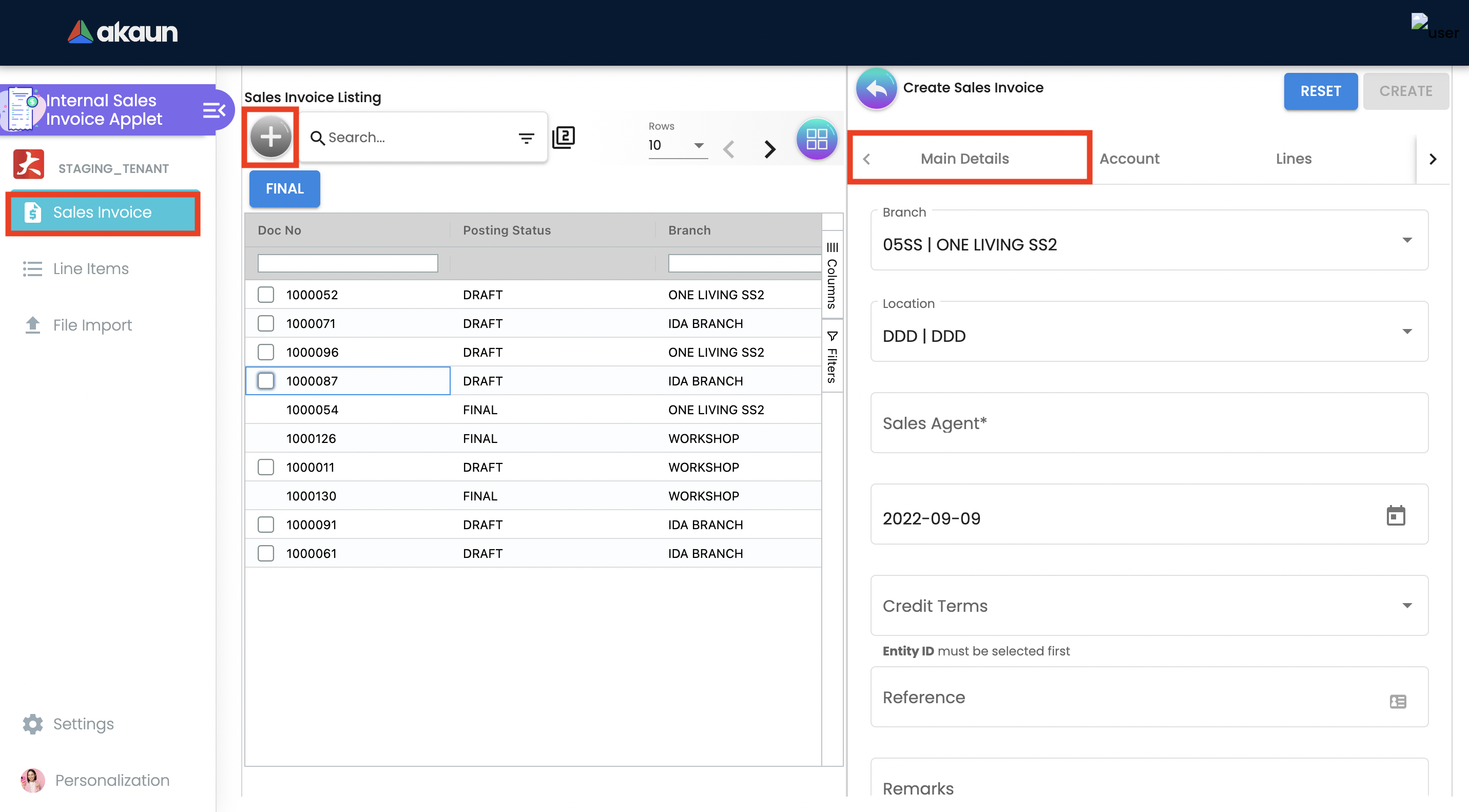
Task: Tick checkbox for invoice 1000052
Action: pos(266,295)
